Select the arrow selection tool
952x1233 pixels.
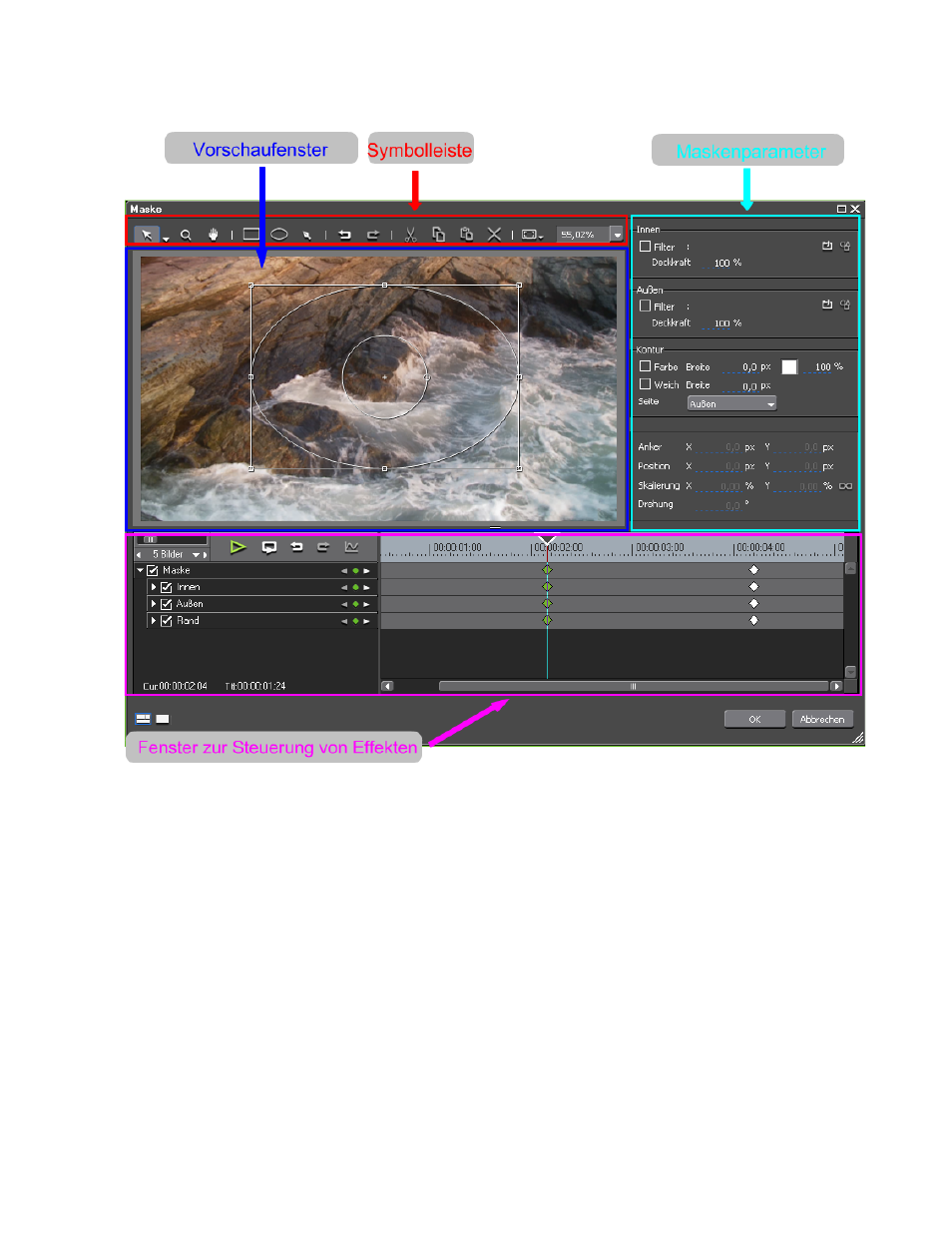click(147, 235)
